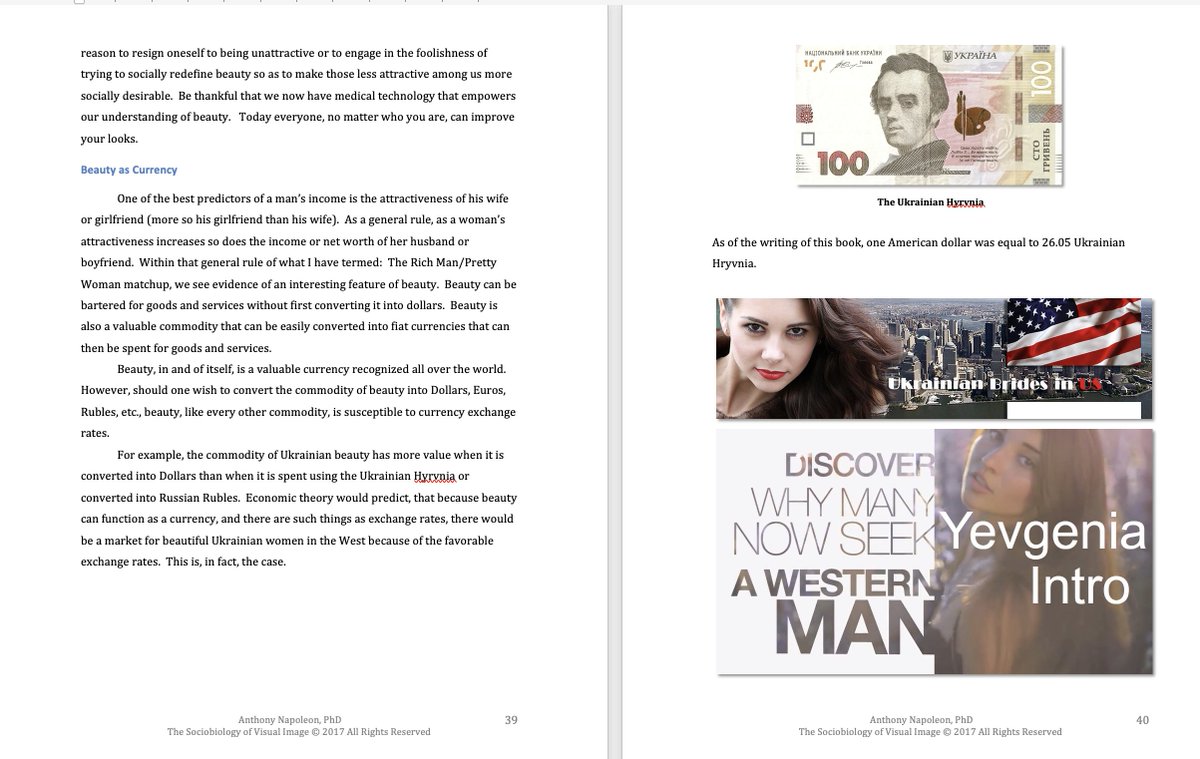Click the line "reason to resign oneself to being unattractive"

(x=284, y=53)
